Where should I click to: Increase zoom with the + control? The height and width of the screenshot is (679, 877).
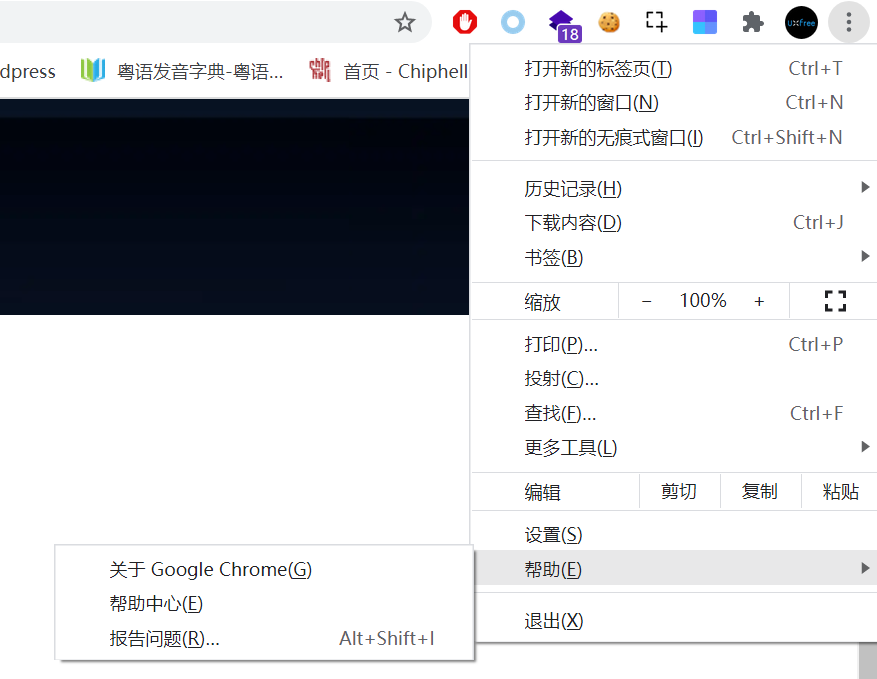(759, 299)
